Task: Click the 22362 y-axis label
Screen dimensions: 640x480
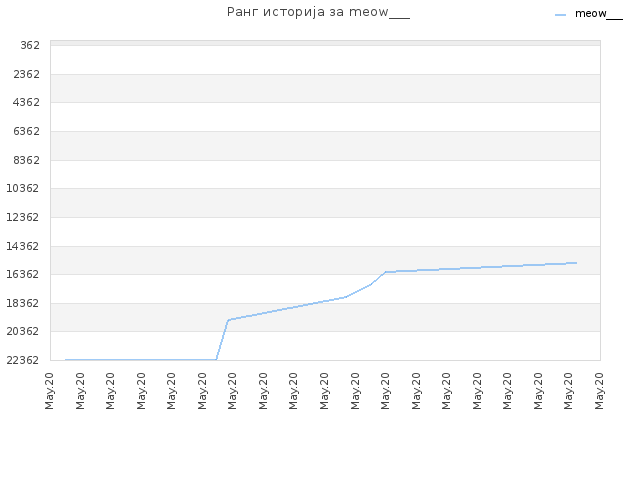Action: click(x=23, y=360)
